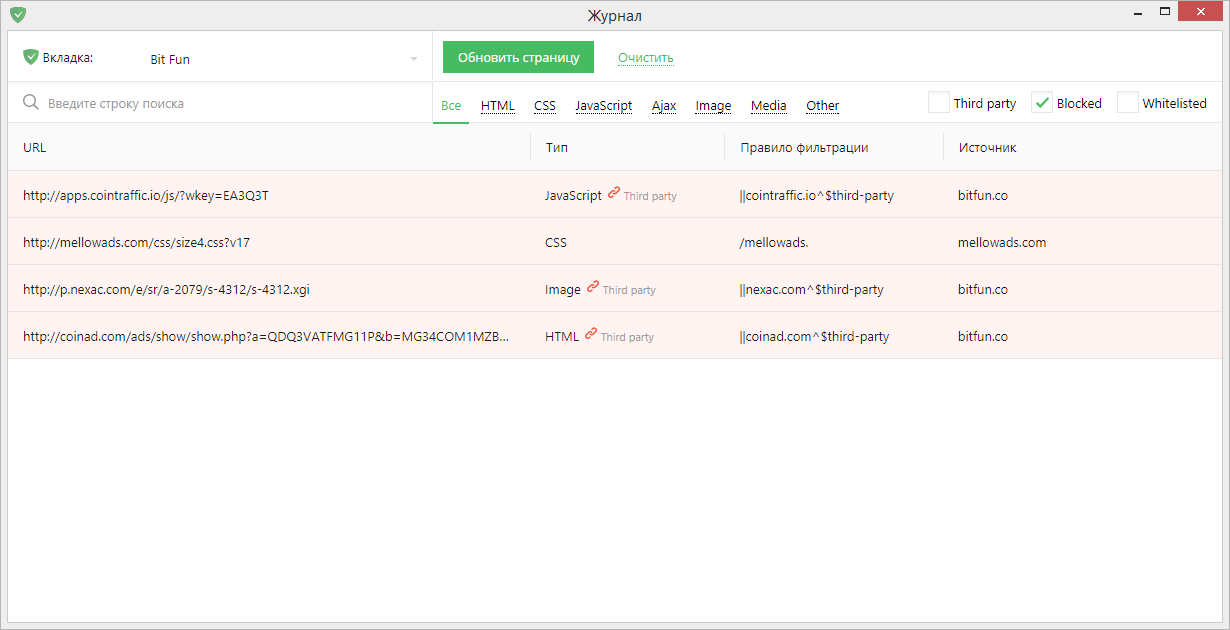Select the Other filter tab
Viewport: 1230px width, 630px height.
pyautogui.click(x=823, y=105)
